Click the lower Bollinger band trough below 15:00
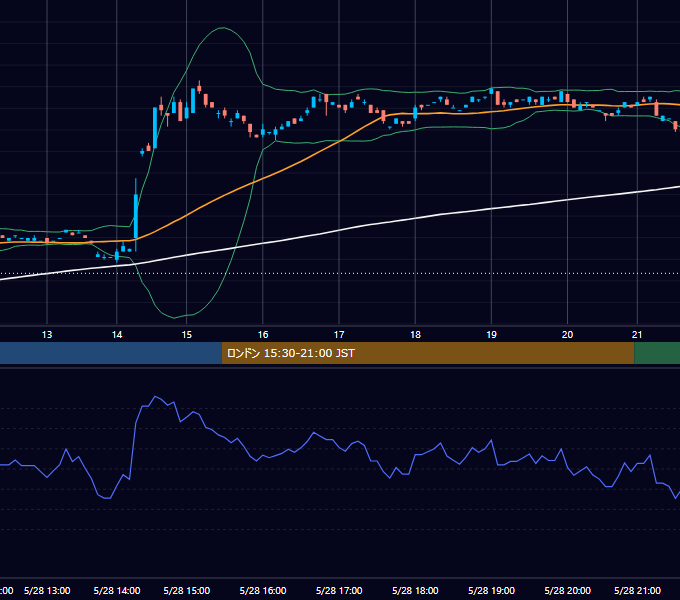This screenshot has width=680, height=600. coord(174,317)
